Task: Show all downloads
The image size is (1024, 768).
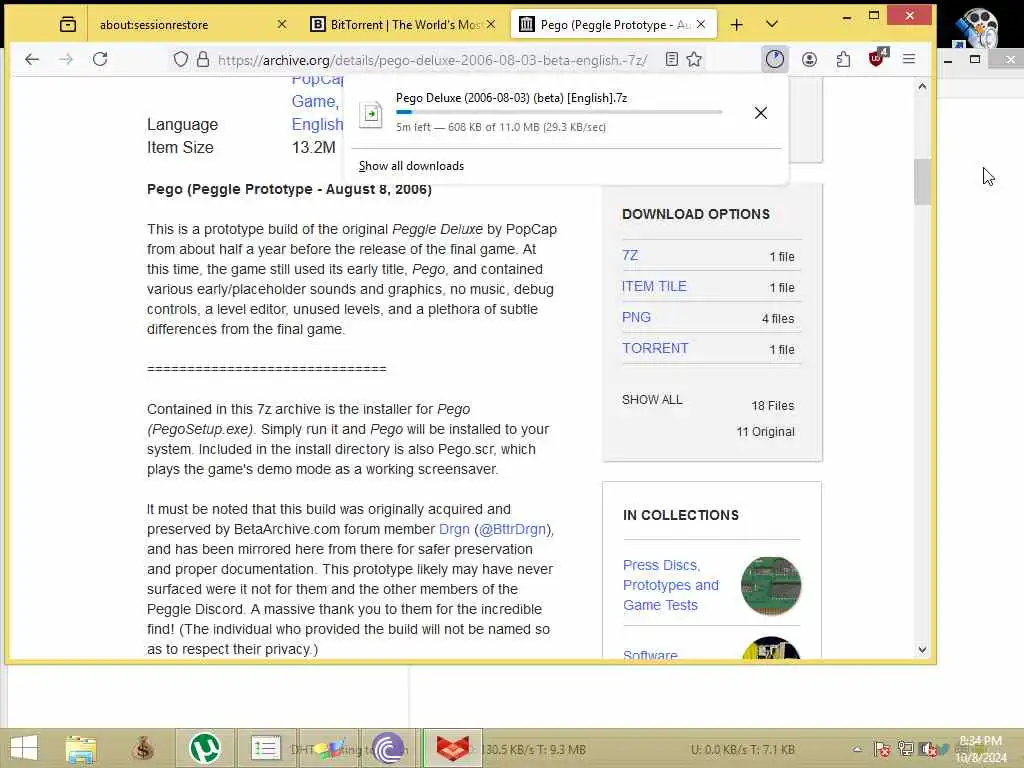Action: [x=411, y=166]
